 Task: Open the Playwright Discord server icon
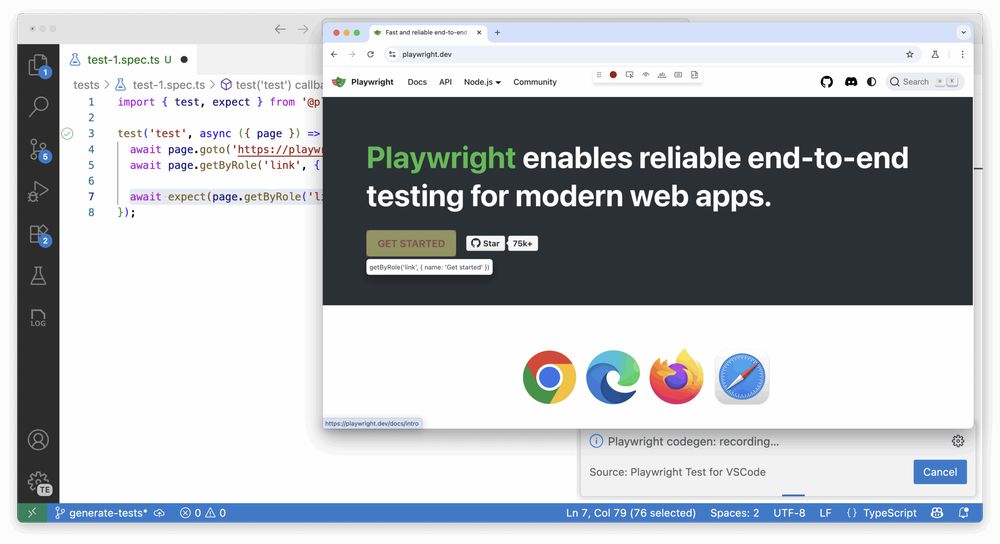click(851, 82)
